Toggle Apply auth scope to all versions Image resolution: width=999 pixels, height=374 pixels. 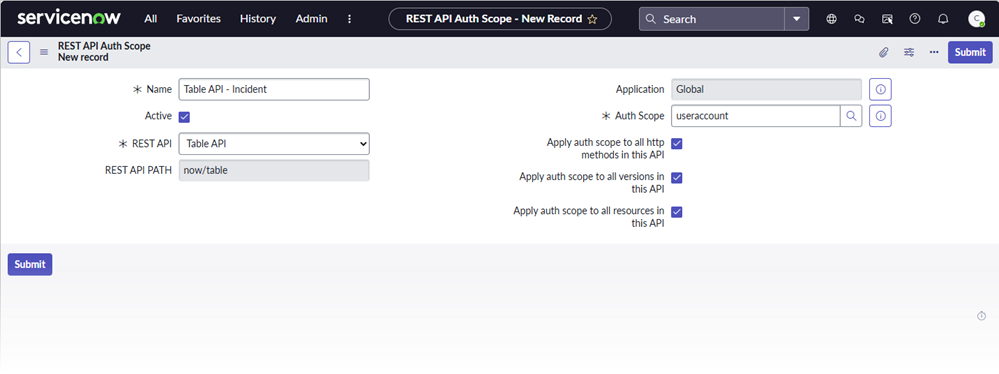point(677,178)
